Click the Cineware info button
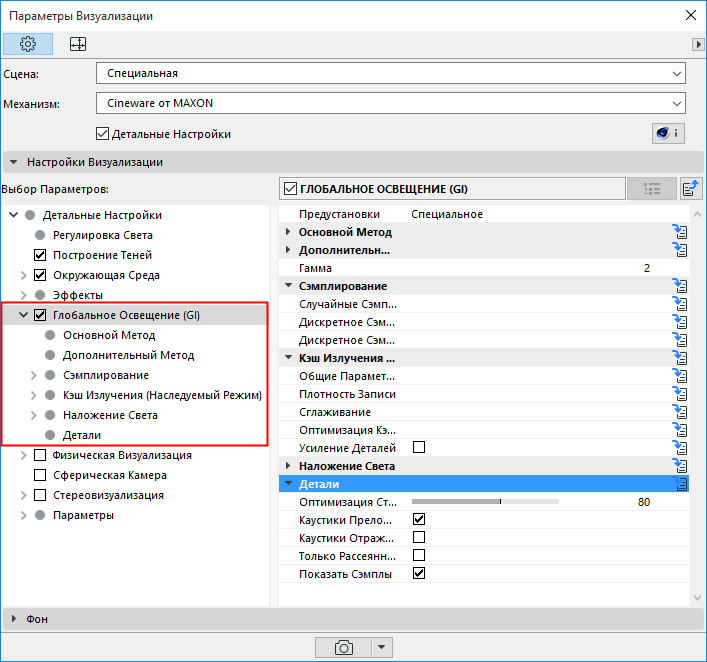The height and width of the screenshot is (662, 707). point(668,133)
